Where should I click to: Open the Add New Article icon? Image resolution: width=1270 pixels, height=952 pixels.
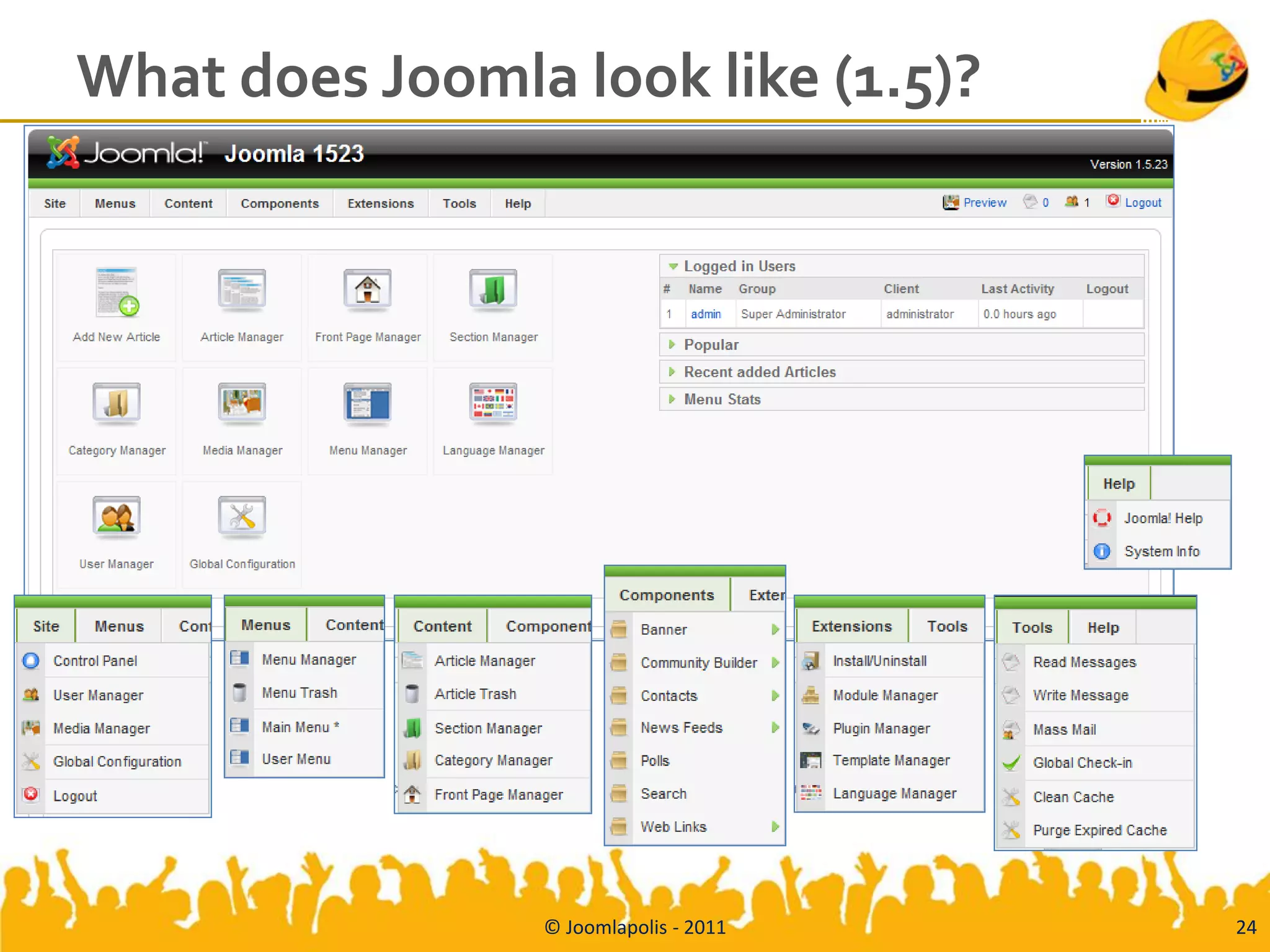(117, 292)
